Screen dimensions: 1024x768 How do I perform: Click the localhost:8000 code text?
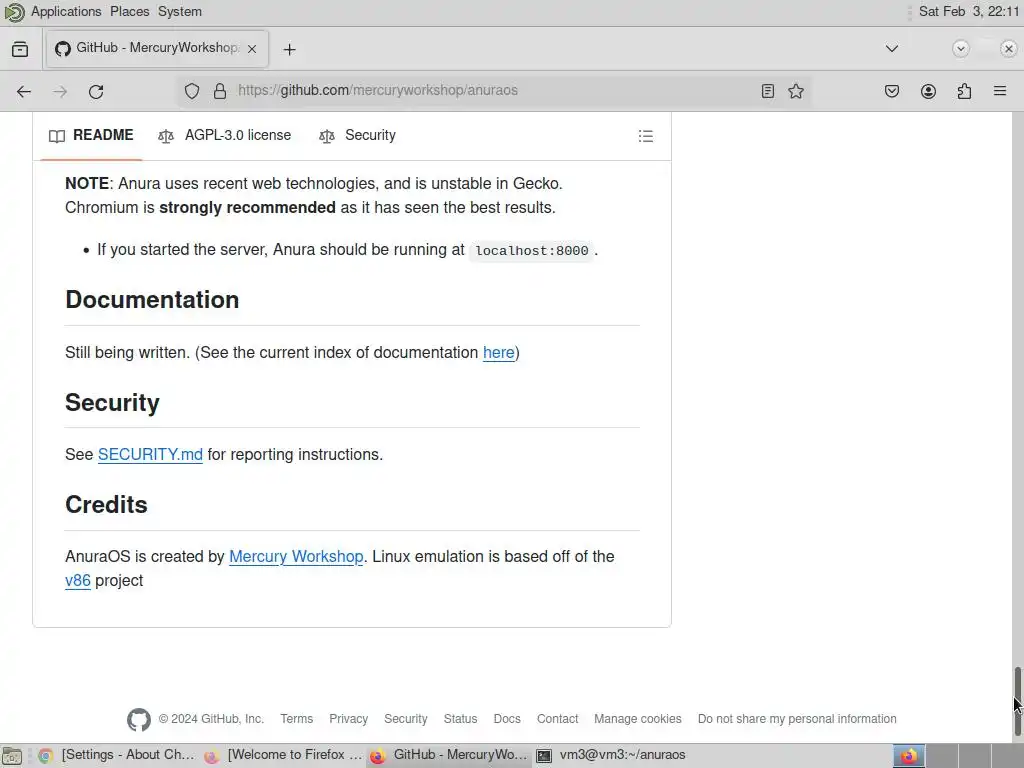click(x=532, y=251)
